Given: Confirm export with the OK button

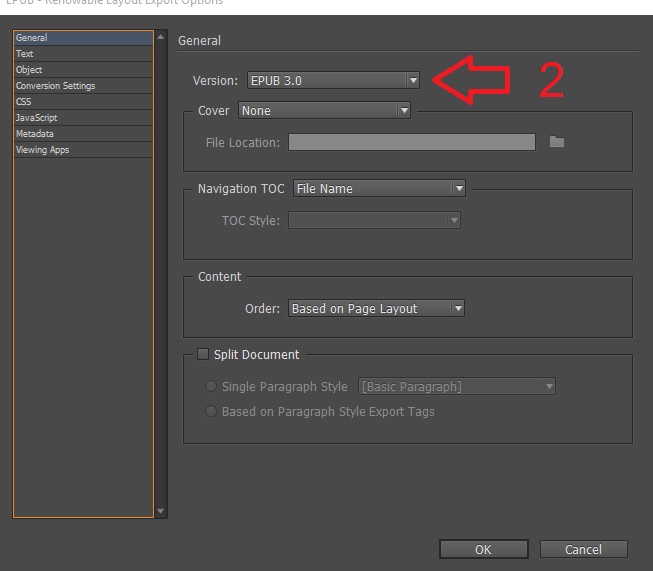Looking at the screenshot, I should coord(484,549).
